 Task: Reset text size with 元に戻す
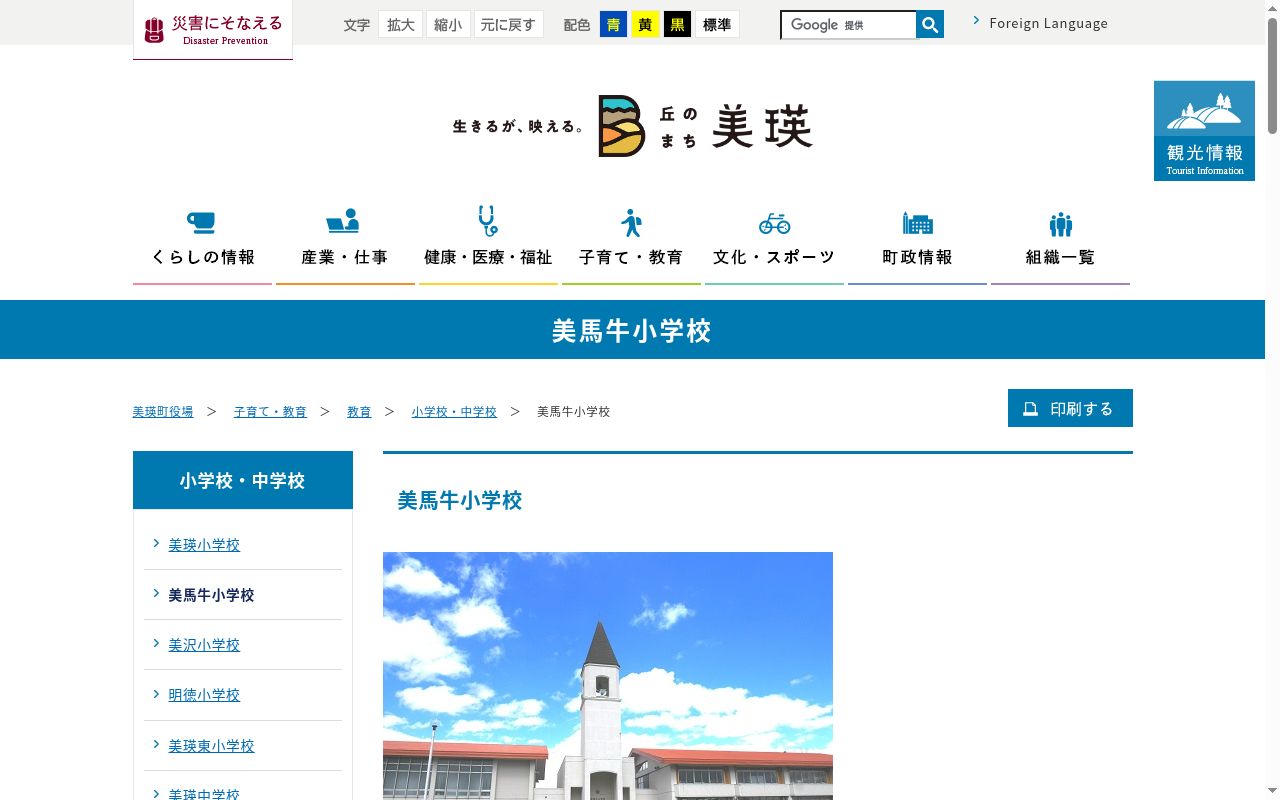[509, 25]
